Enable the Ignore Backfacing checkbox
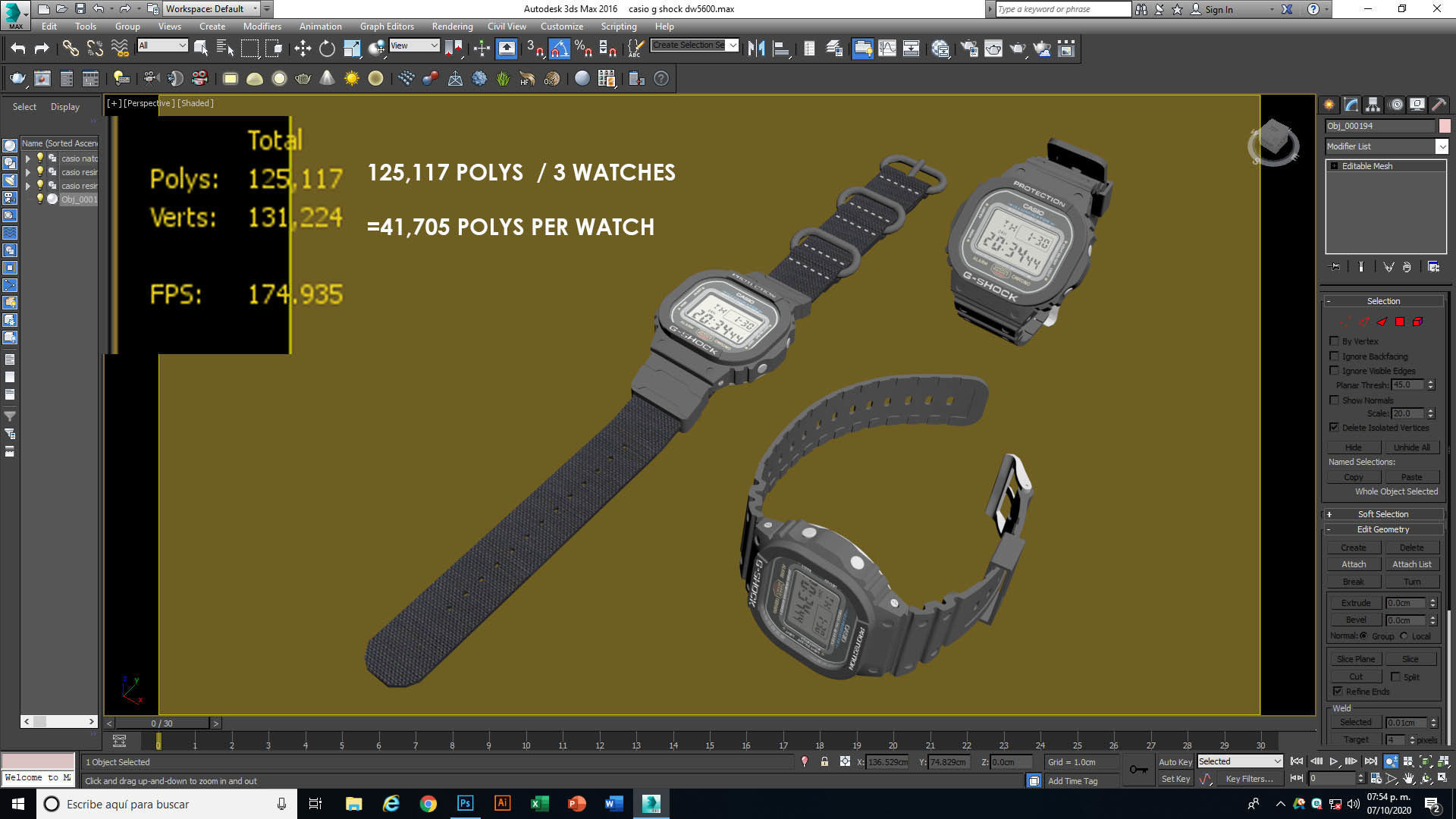Screen dimensions: 1456x819 coord(1334,356)
